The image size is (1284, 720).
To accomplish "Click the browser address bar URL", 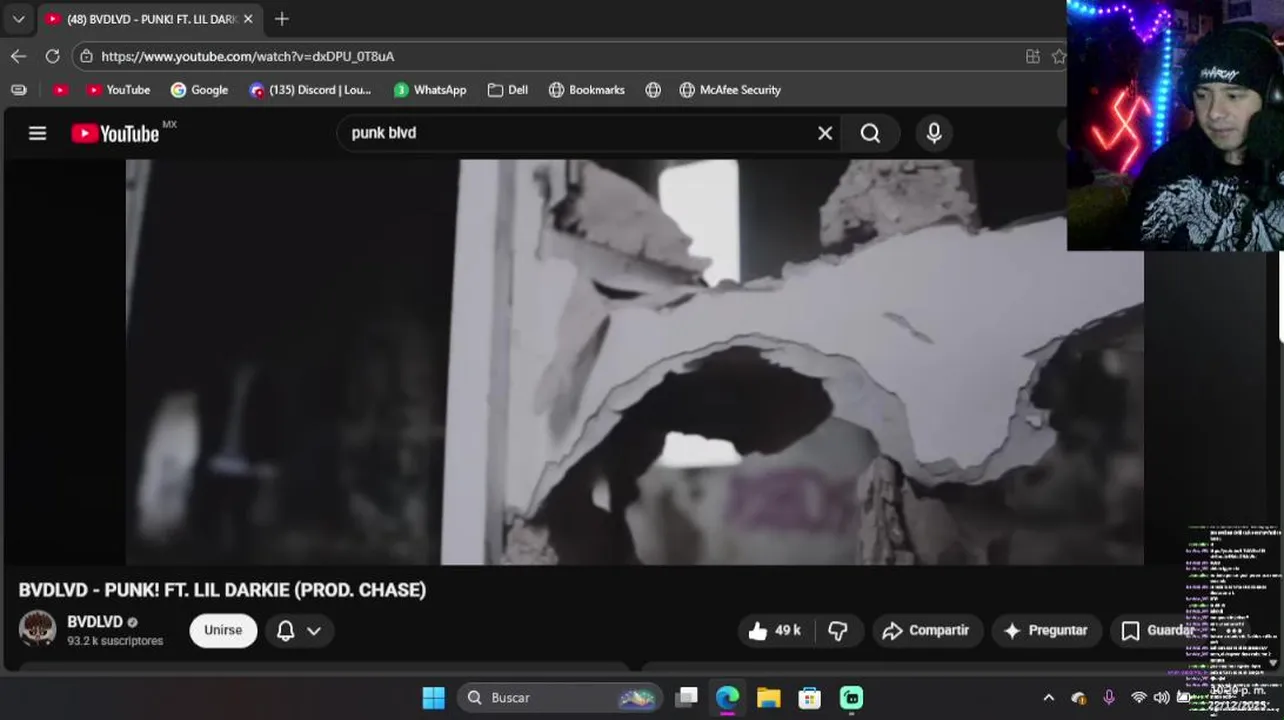I will pyautogui.click(x=248, y=57).
